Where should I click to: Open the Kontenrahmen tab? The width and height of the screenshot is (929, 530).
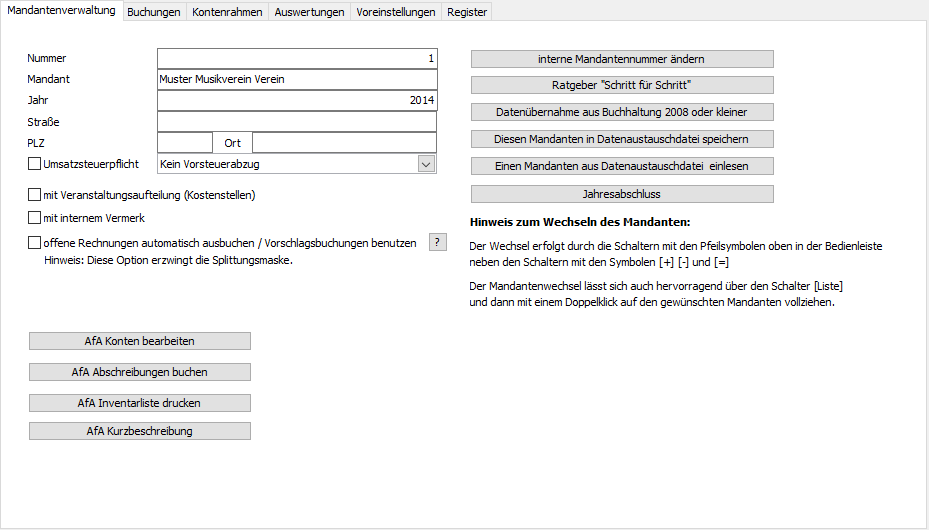point(227,12)
